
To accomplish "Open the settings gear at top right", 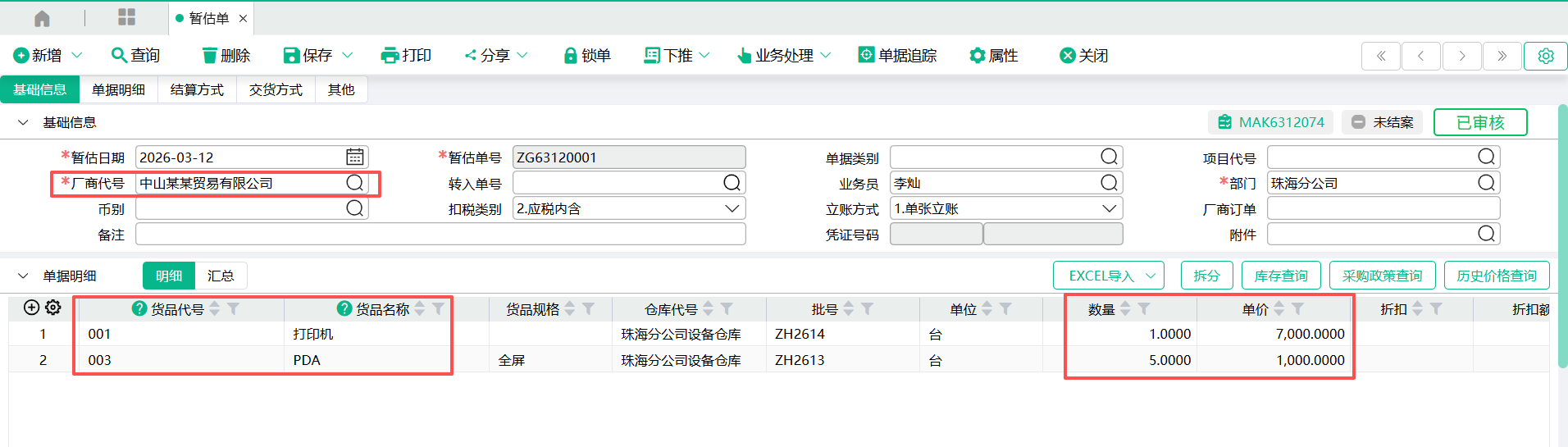I will 1545,56.
